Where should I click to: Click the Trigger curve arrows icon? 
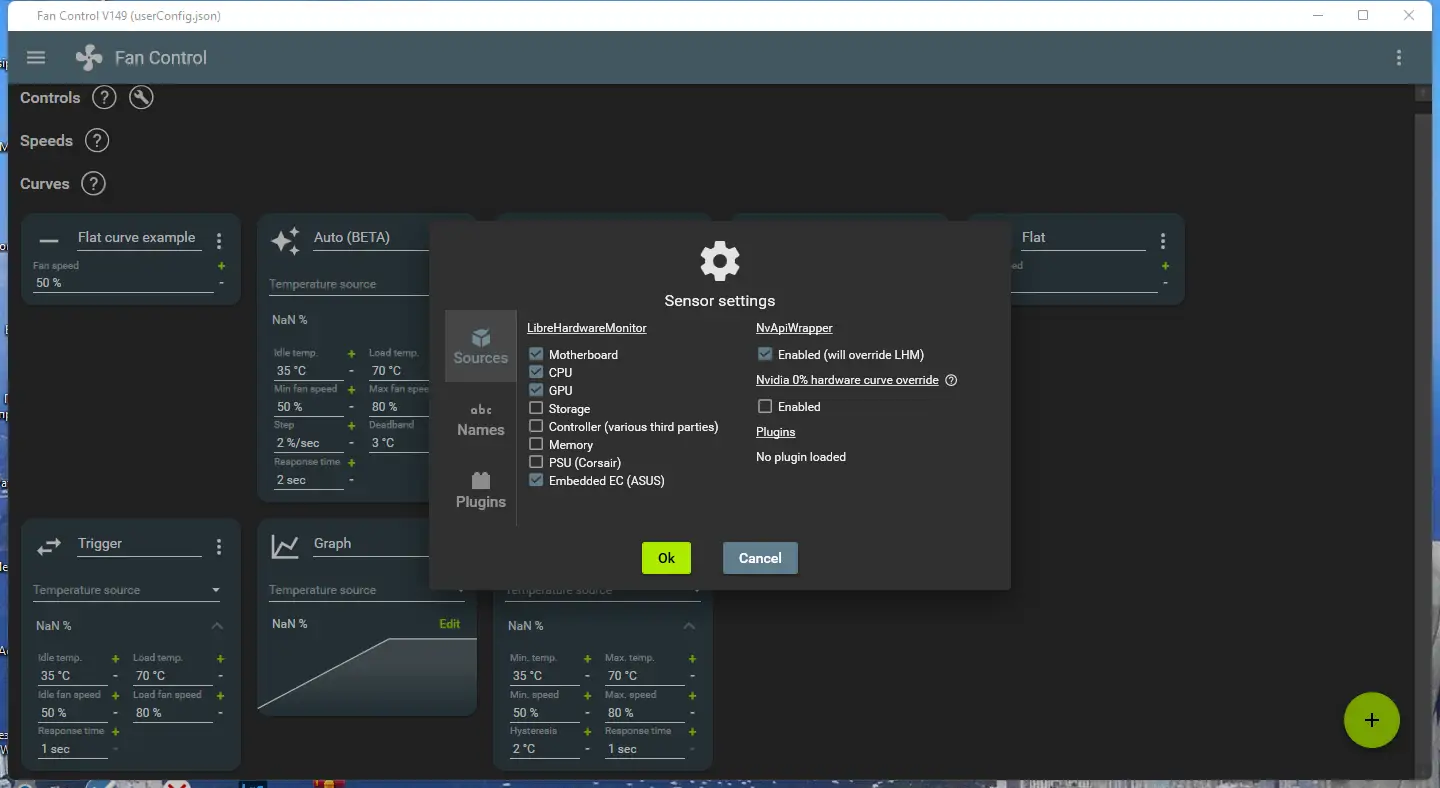(x=49, y=546)
